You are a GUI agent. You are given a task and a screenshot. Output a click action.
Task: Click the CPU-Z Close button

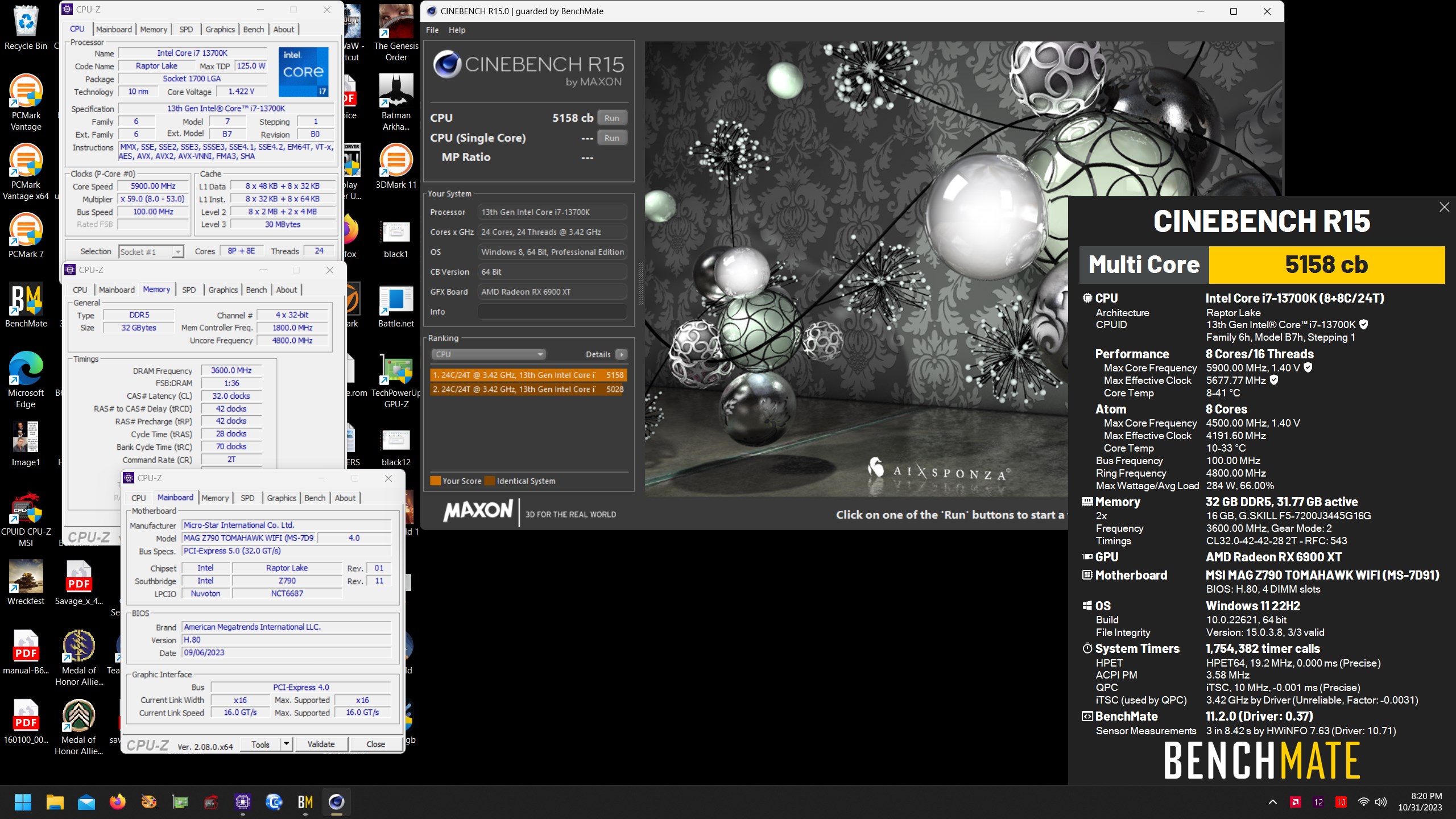point(375,744)
